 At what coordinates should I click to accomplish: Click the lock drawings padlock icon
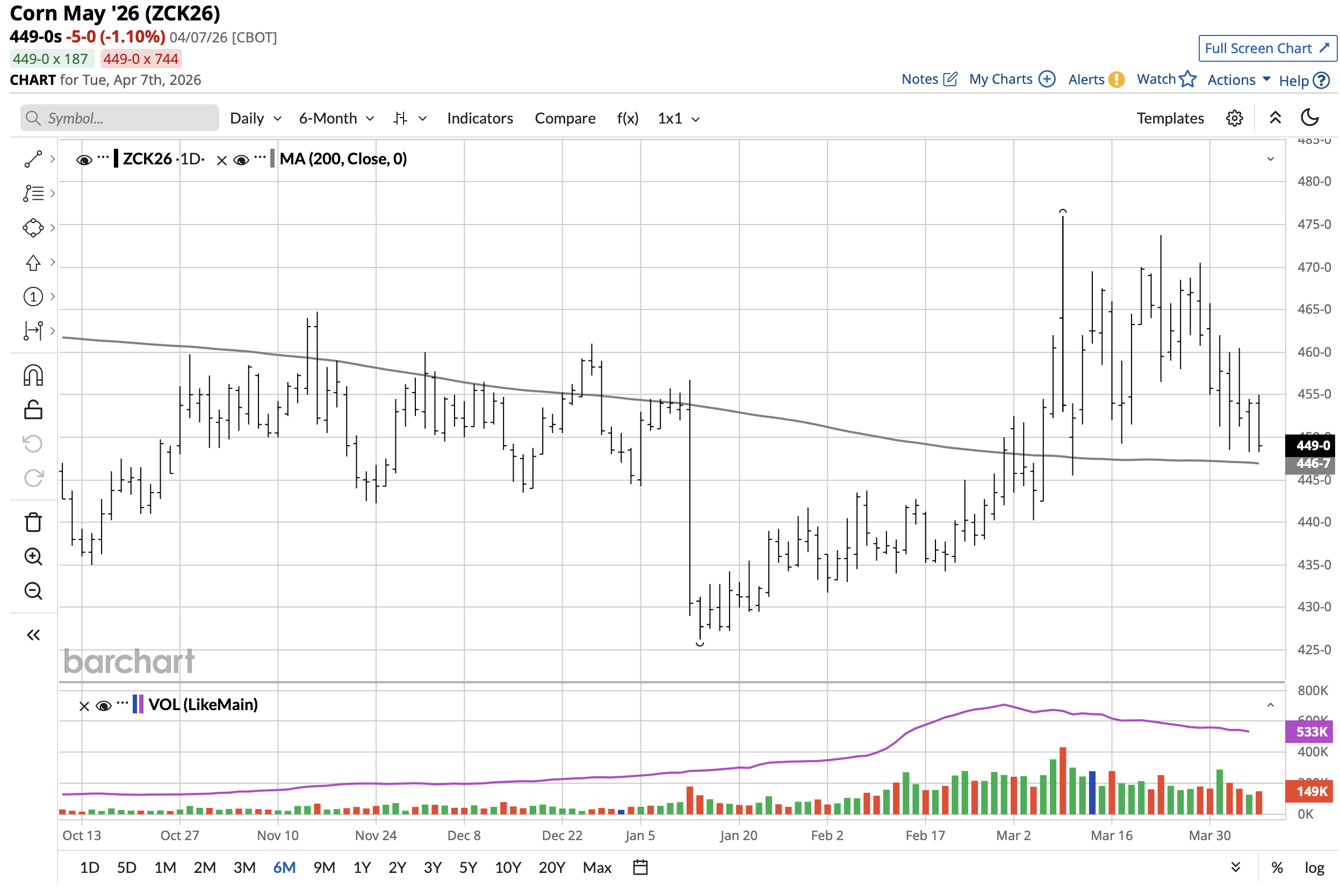[33, 410]
